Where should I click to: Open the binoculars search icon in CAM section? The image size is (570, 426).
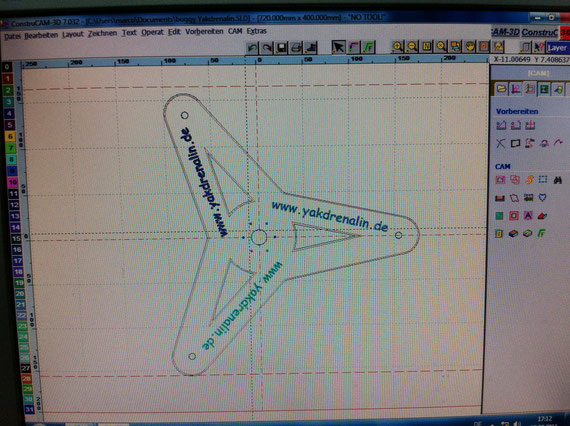pyautogui.click(x=558, y=180)
